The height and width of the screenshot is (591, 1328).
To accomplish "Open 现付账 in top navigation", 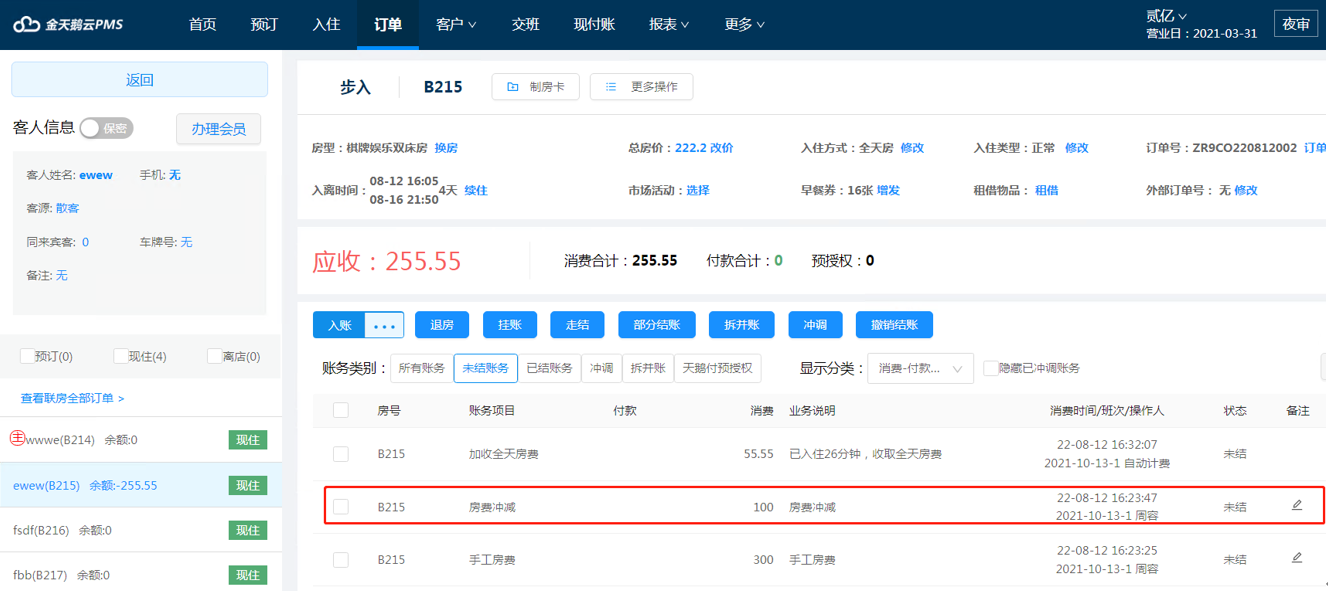I will (x=594, y=24).
